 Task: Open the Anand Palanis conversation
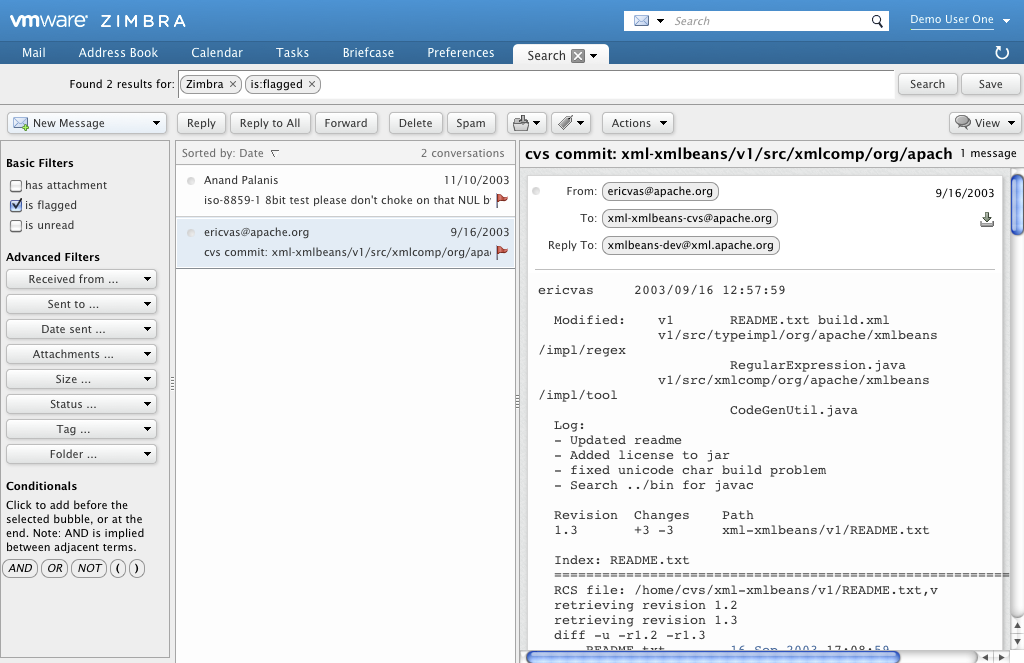345,190
